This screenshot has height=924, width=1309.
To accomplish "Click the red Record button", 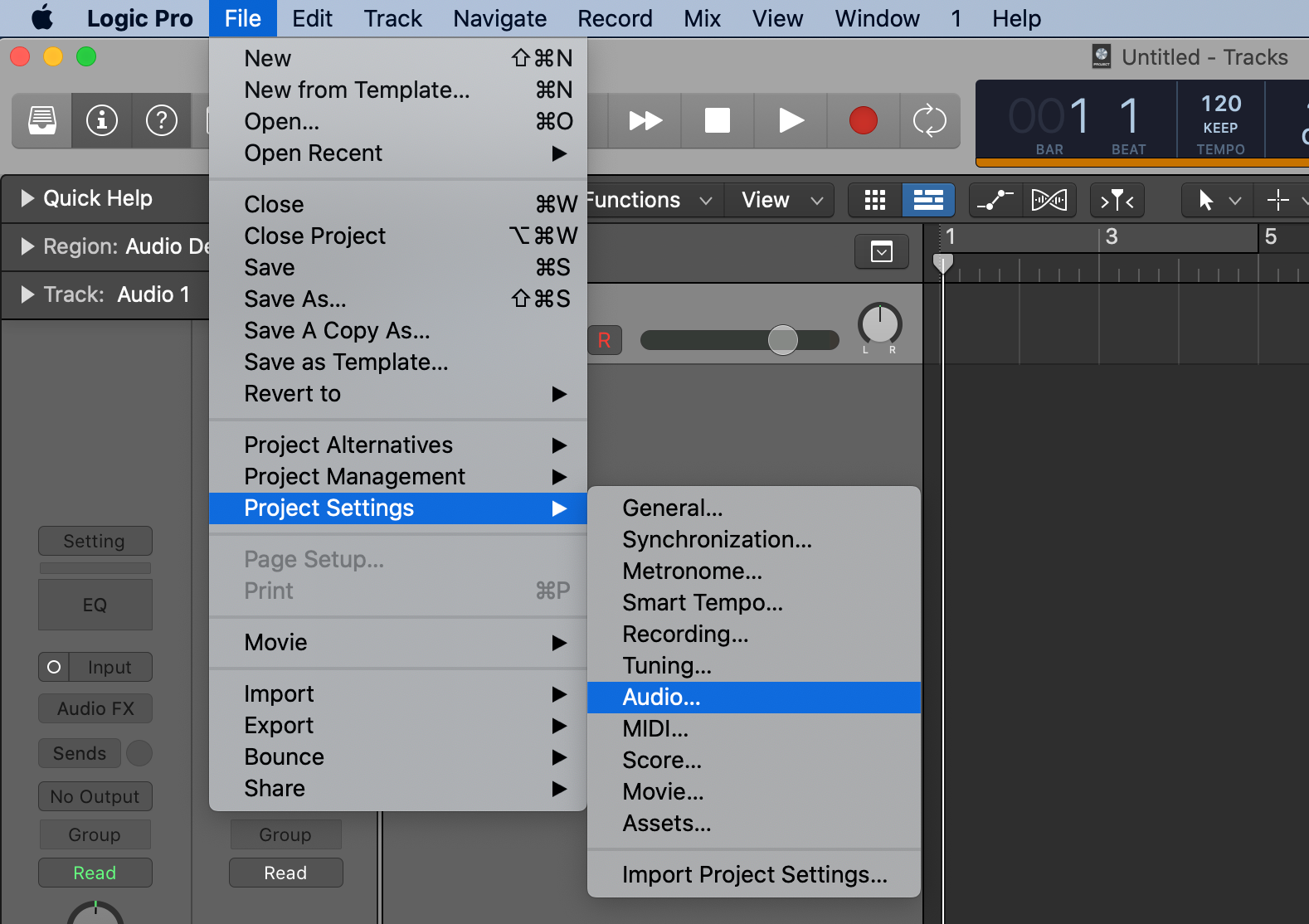I will [864, 120].
